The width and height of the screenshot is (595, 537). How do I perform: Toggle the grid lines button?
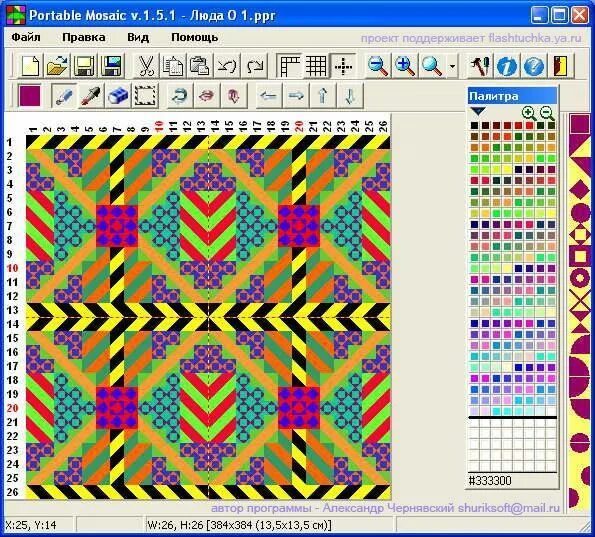[x=316, y=66]
